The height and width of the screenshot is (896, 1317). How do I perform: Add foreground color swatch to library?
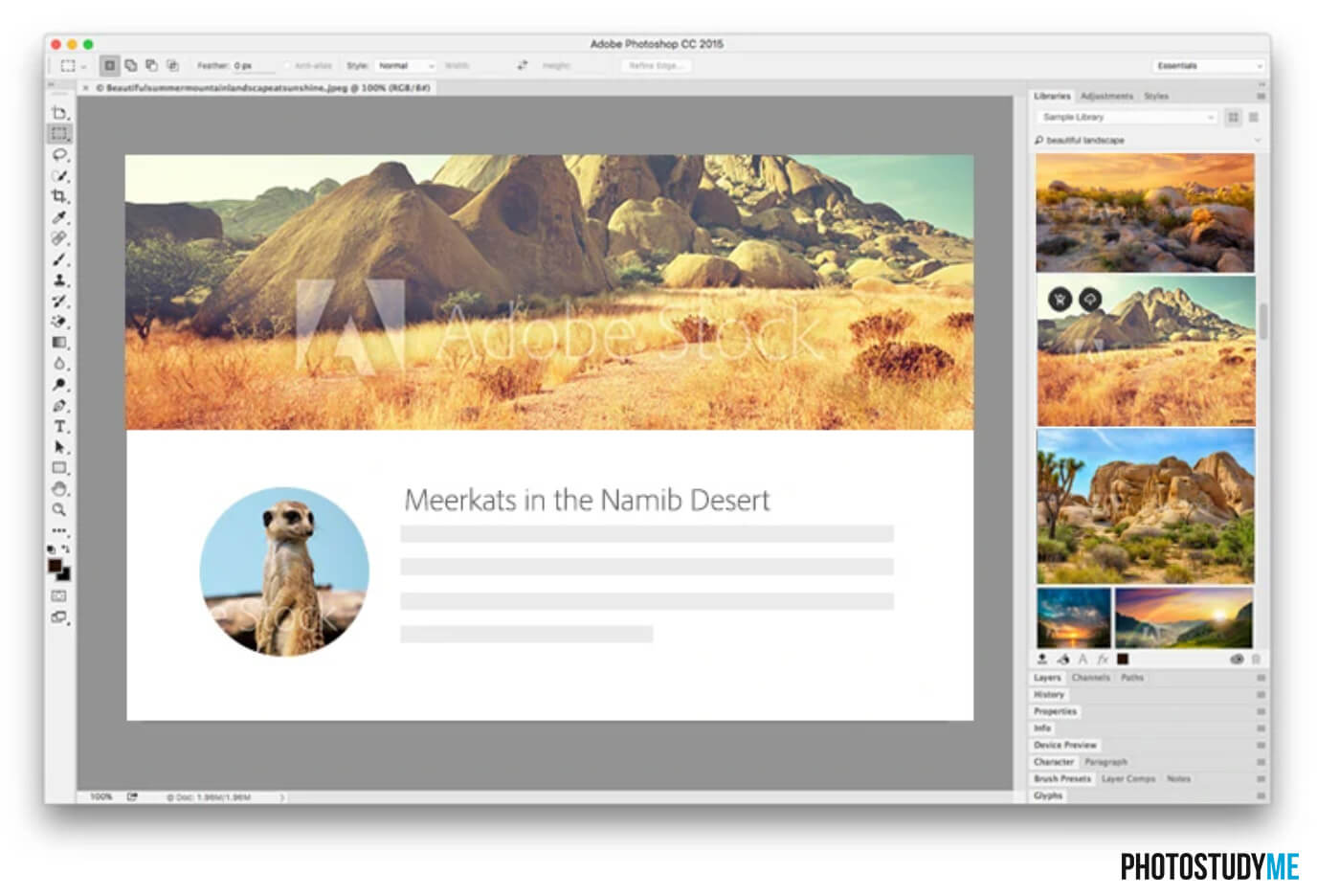[x=1123, y=660]
